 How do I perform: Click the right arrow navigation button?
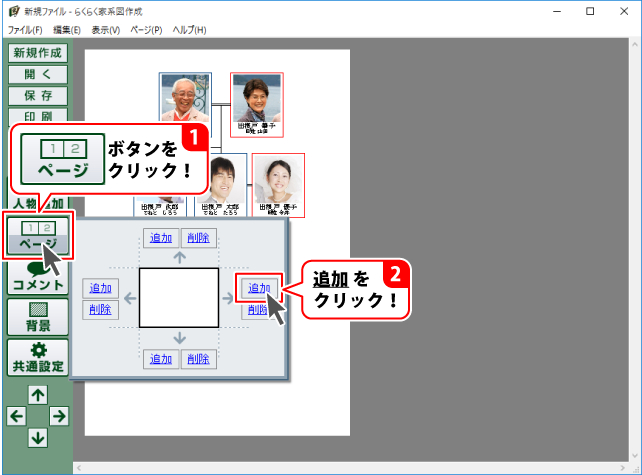pyautogui.click(x=59, y=416)
